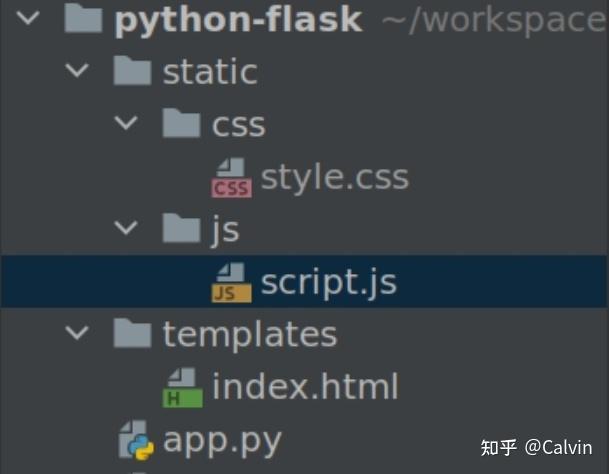Image resolution: width=609 pixels, height=474 pixels.
Task: Click the python-flask project folder icon
Action: click(85, 20)
